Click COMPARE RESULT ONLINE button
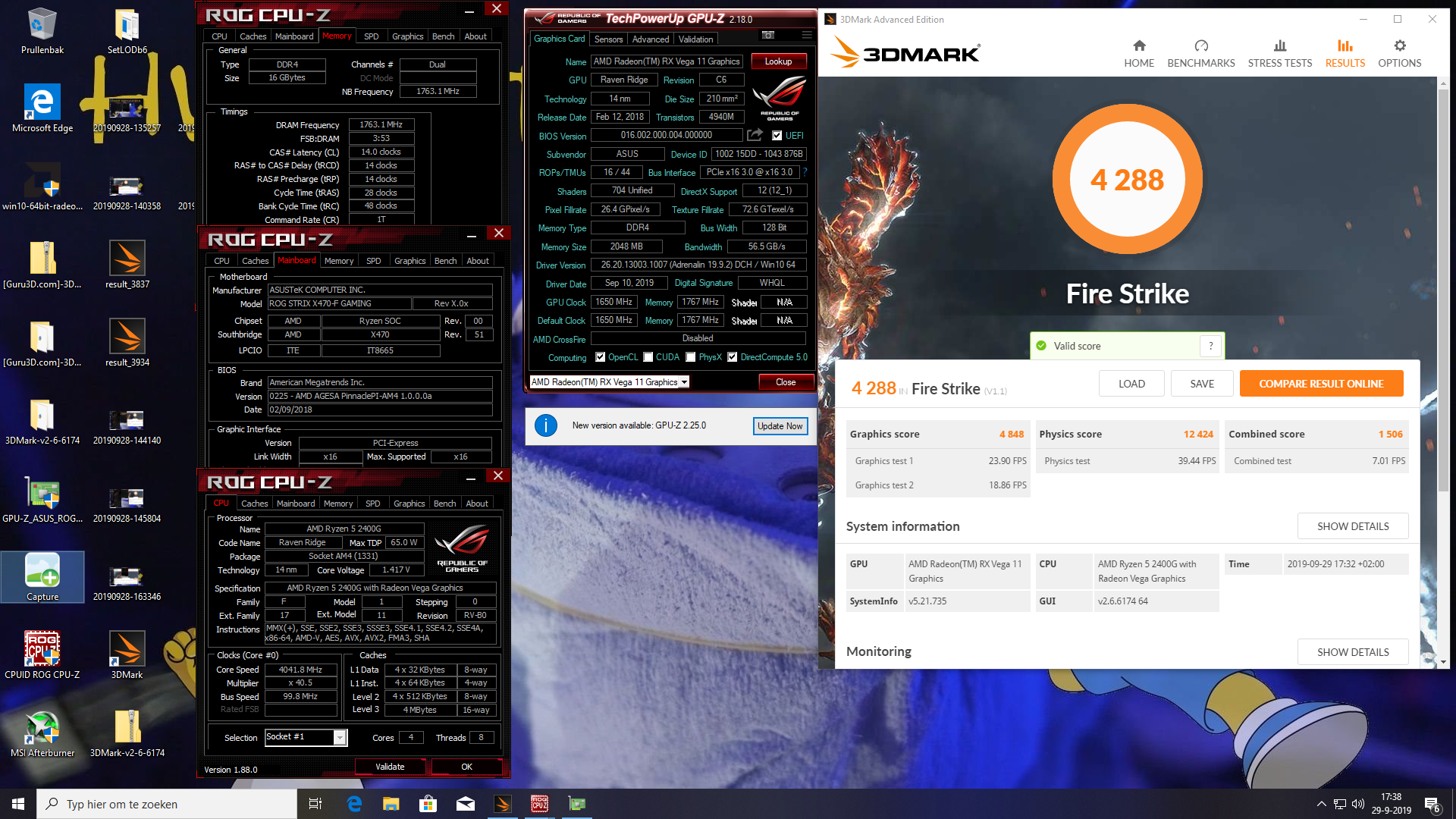This screenshot has width=1456, height=819. [1321, 384]
